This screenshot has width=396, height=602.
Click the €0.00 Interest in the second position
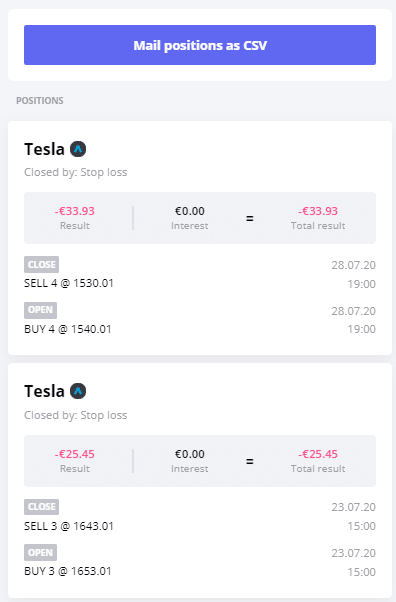tap(190, 454)
